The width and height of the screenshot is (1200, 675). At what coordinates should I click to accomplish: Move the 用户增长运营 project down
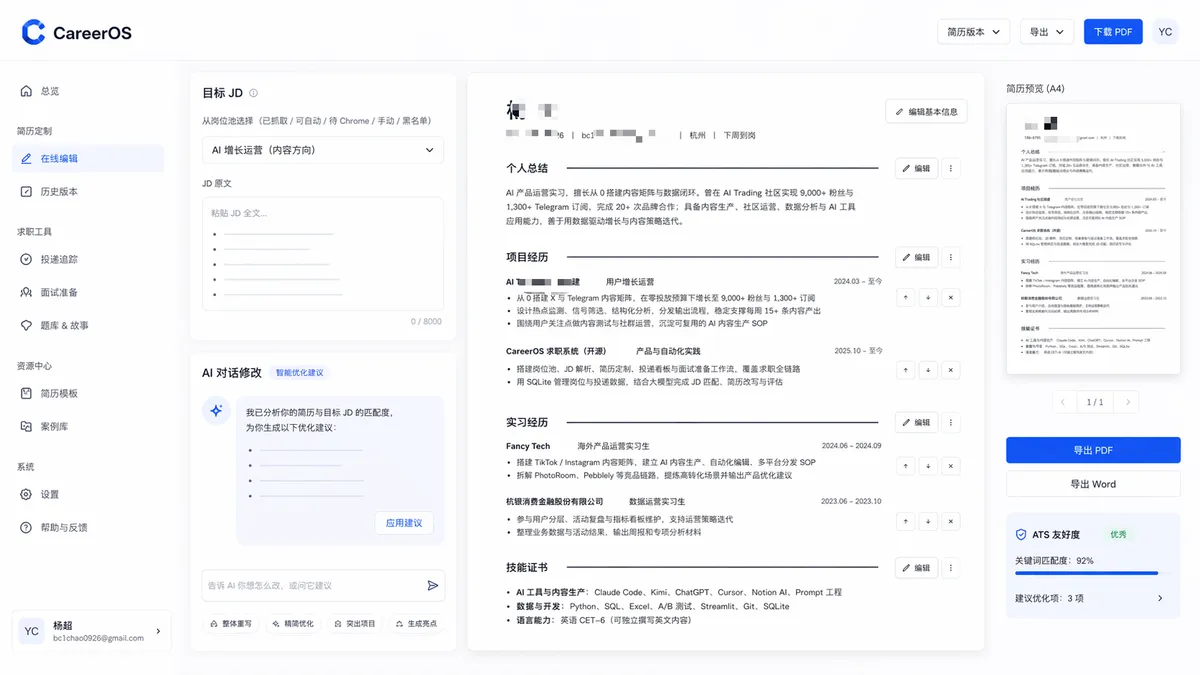tap(927, 297)
